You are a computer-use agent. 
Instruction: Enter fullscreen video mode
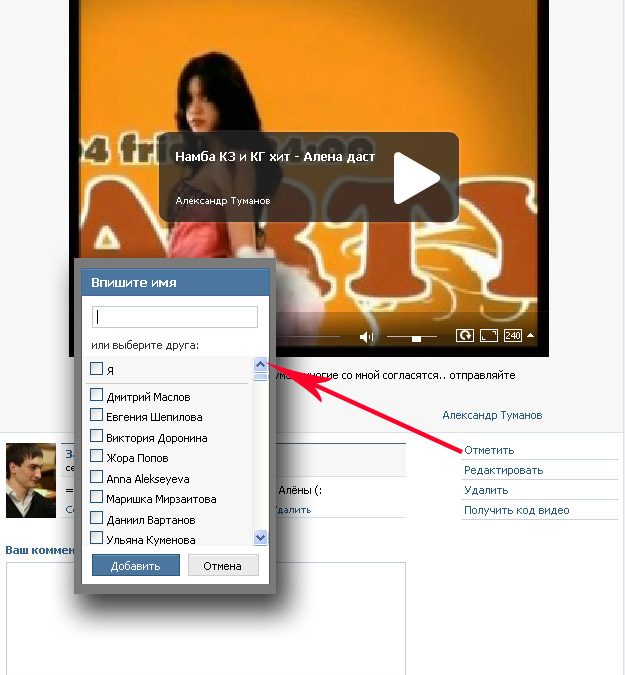tap(489, 336)
